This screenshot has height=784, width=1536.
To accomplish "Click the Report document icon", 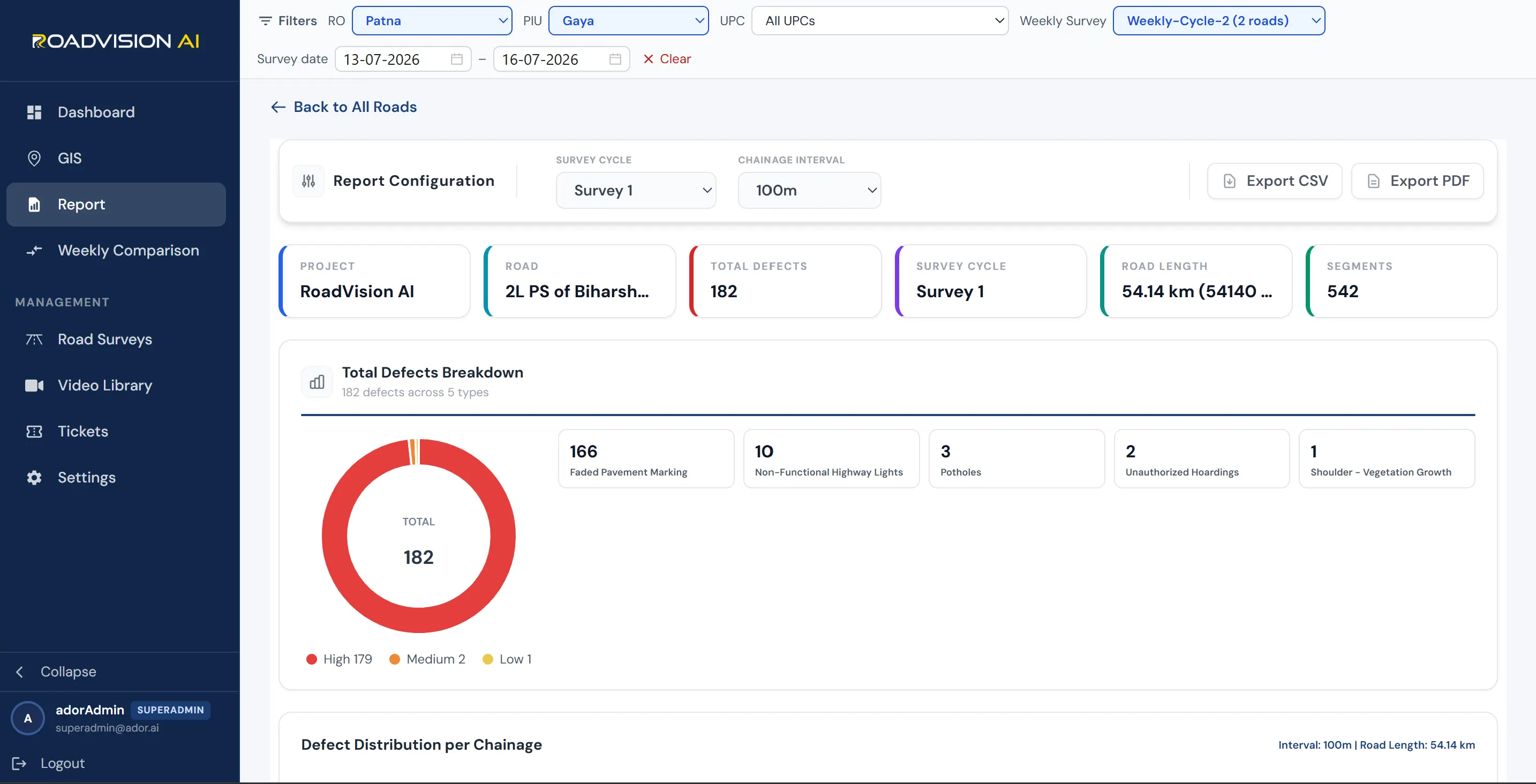I will point(34,205).
